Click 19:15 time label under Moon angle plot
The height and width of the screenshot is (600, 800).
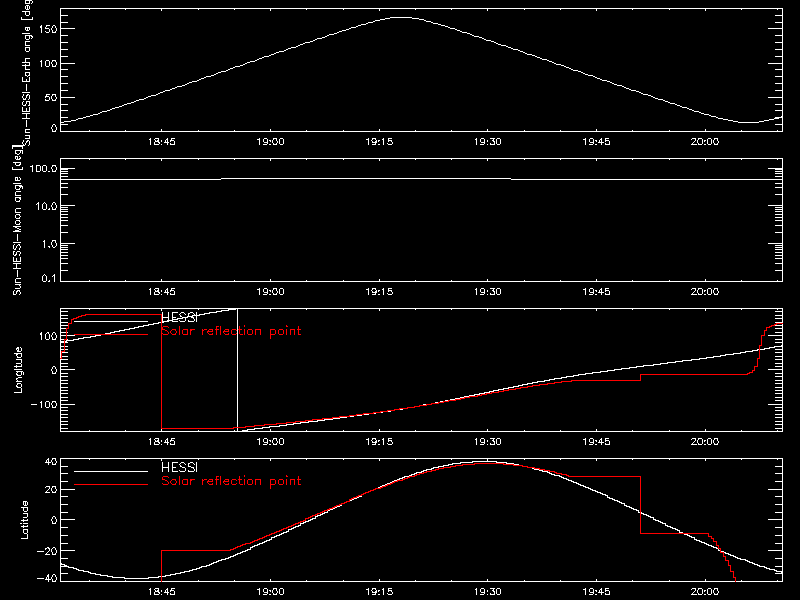tap(379, 291)
